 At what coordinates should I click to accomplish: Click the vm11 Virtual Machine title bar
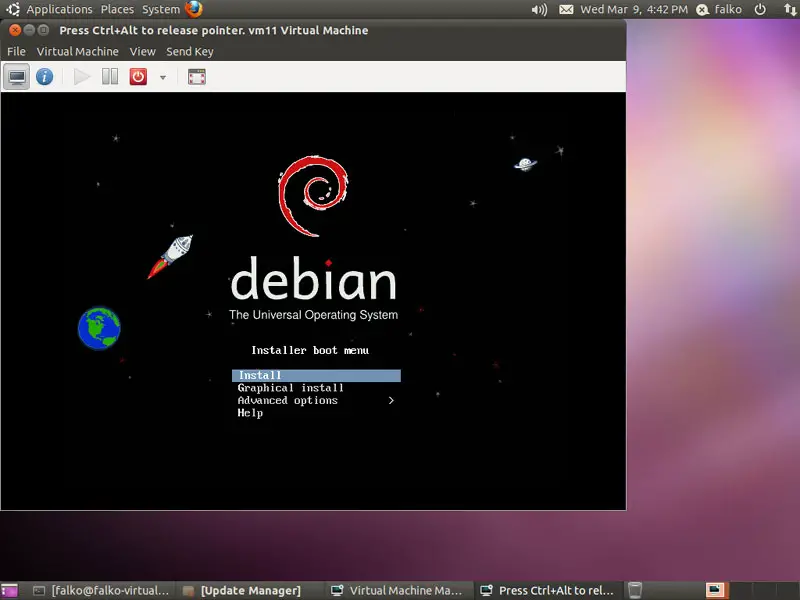[313, 30]
